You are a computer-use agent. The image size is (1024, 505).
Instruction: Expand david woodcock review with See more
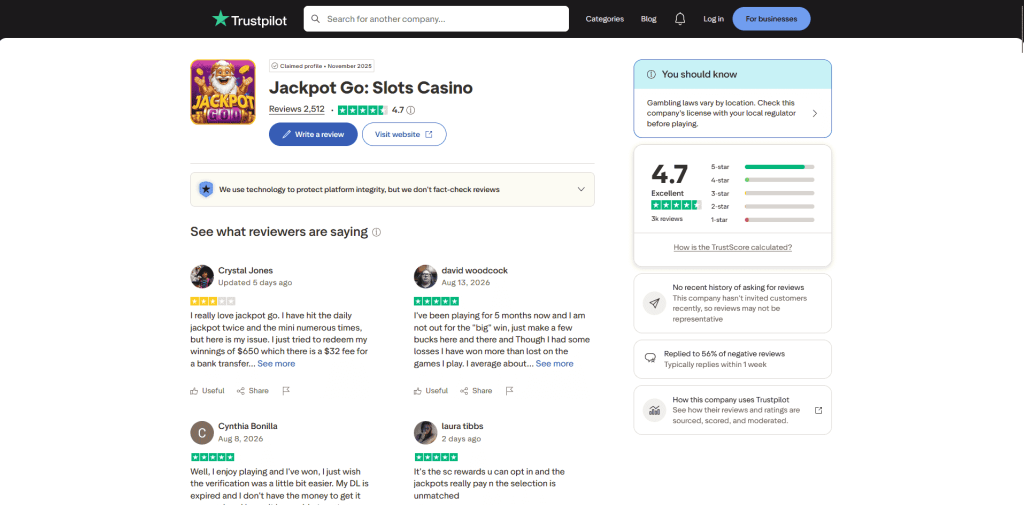click(x=554, y=363)
